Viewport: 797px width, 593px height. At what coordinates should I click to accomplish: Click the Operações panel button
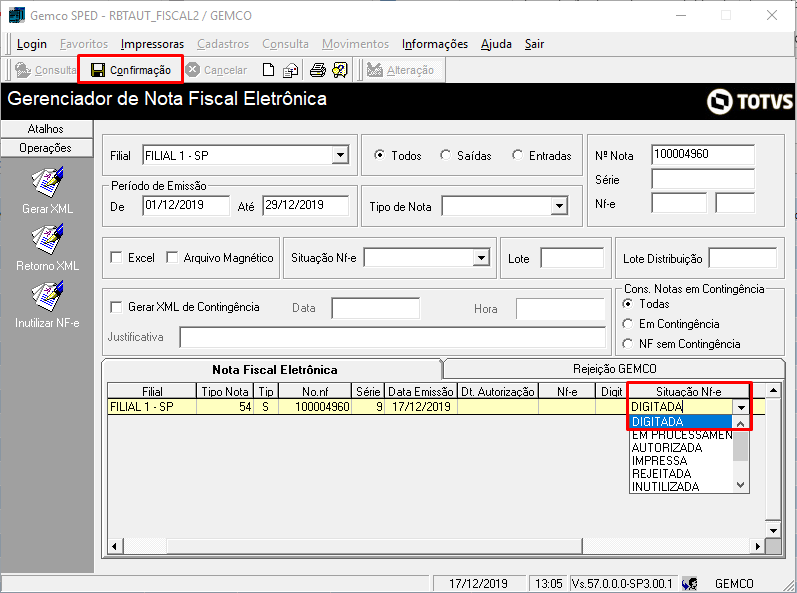46,148
